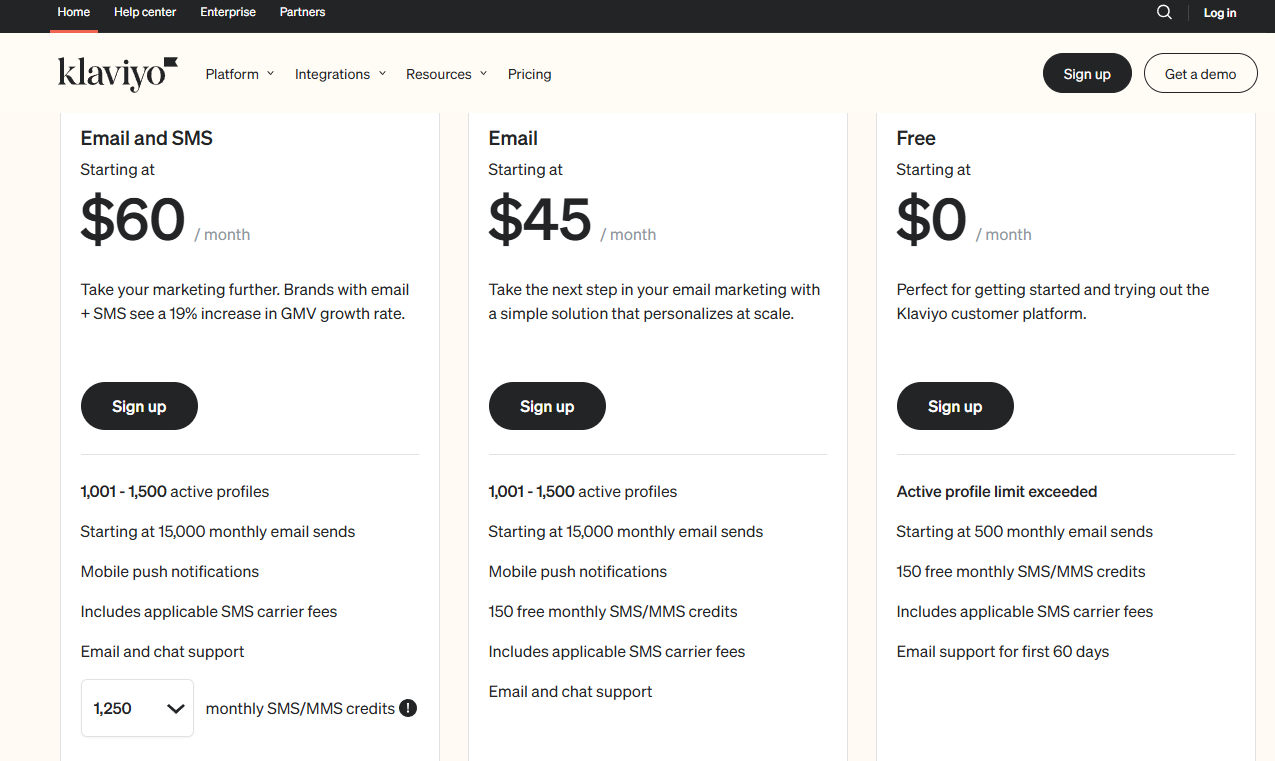Sign up for Email and SMS plan

pyautogui.click(x=139, y=406)
